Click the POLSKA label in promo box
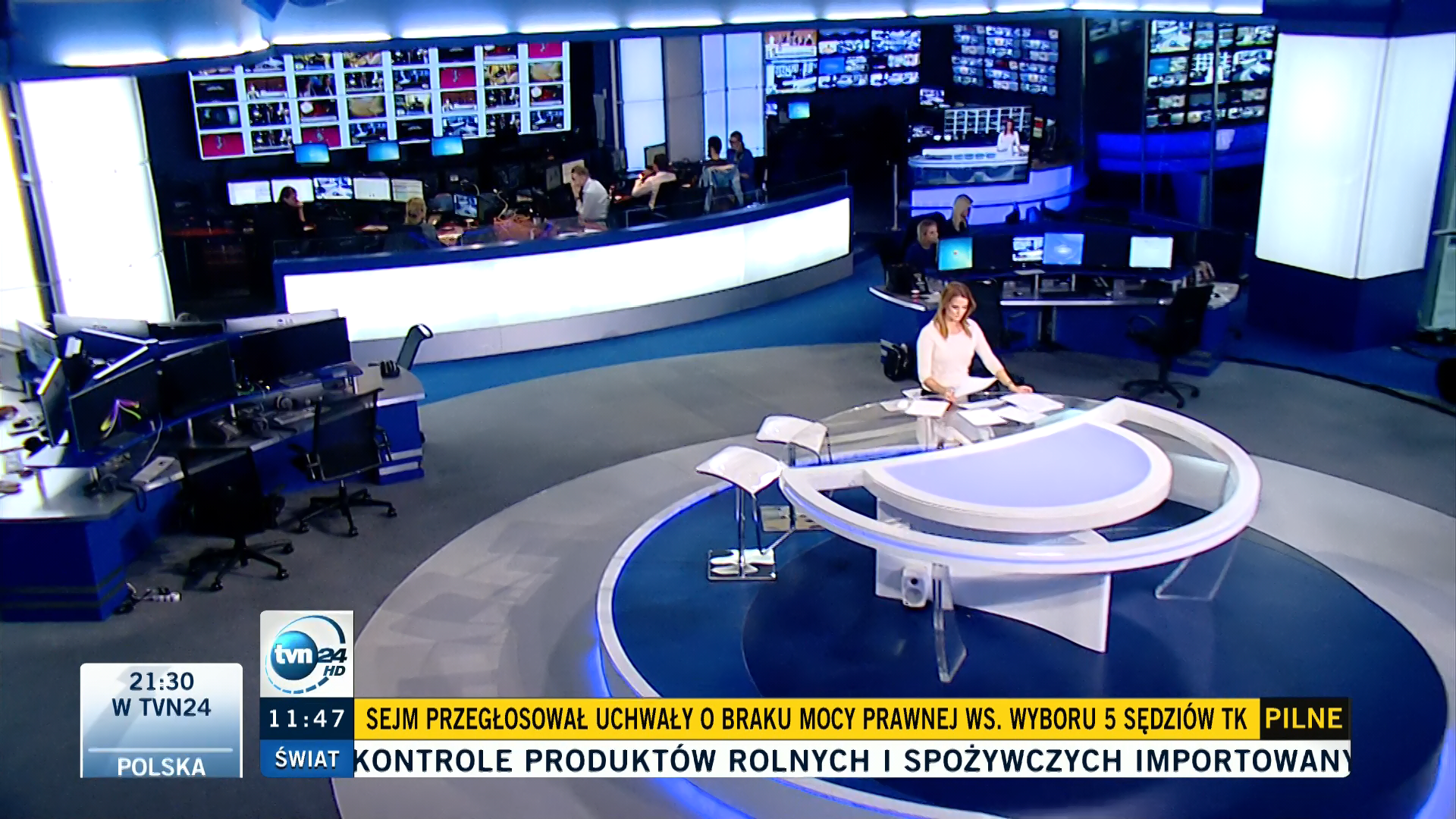 click(162, 766)
